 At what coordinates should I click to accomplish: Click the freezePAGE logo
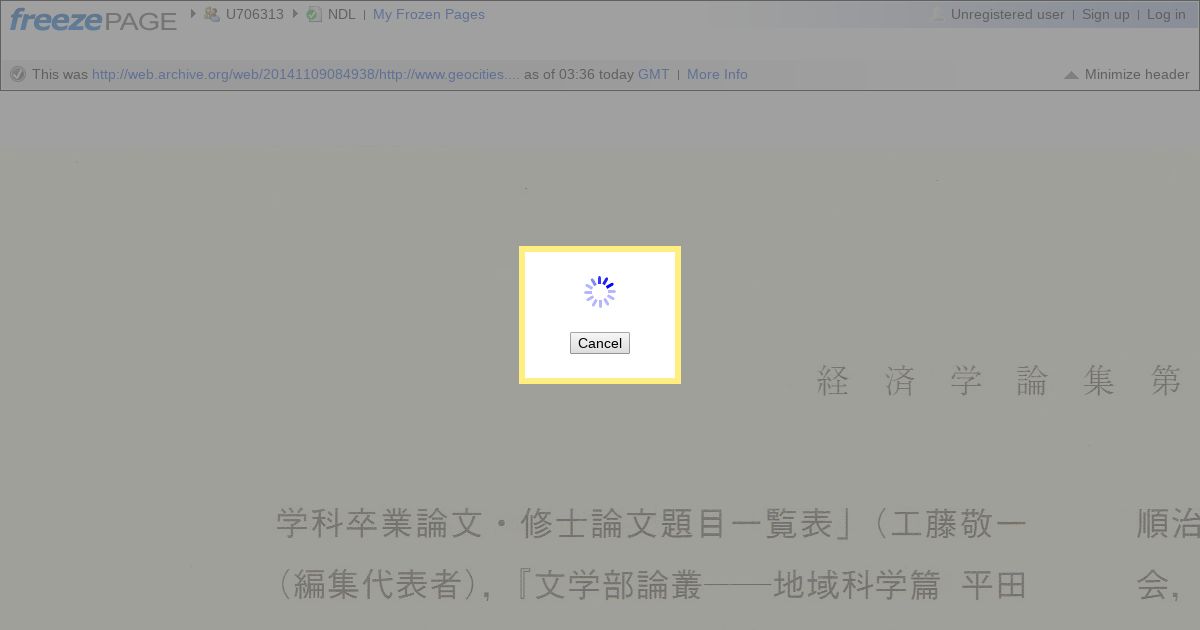click(x=93, y=19)
